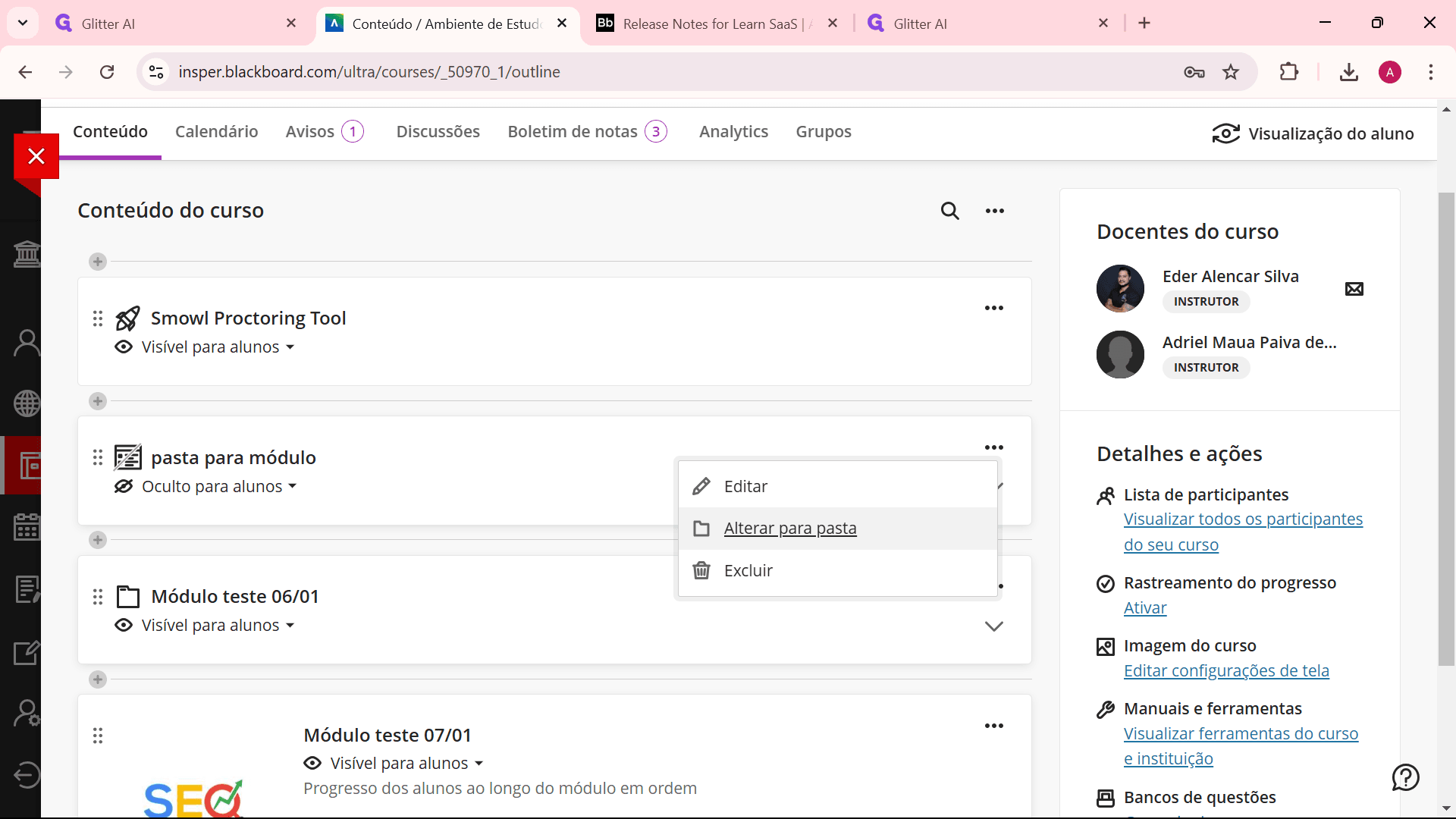Open the tab search dropdown in Chrome
Screen dimensions: 1456x819
click(x=23, y=24)
